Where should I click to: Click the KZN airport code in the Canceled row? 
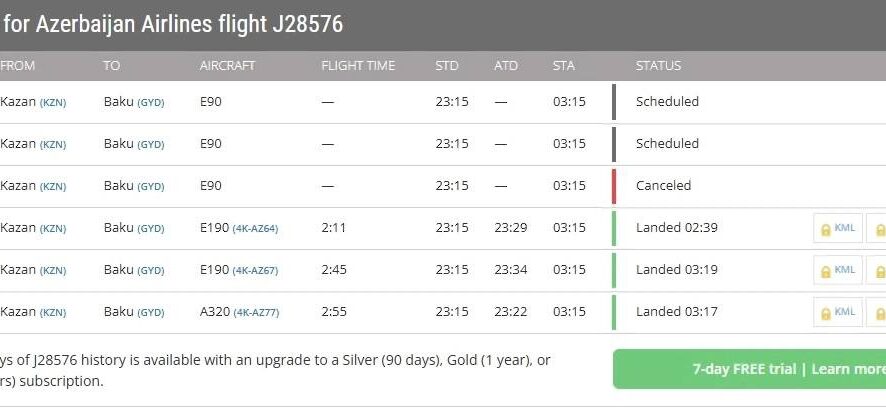click(x=53, y=186)
